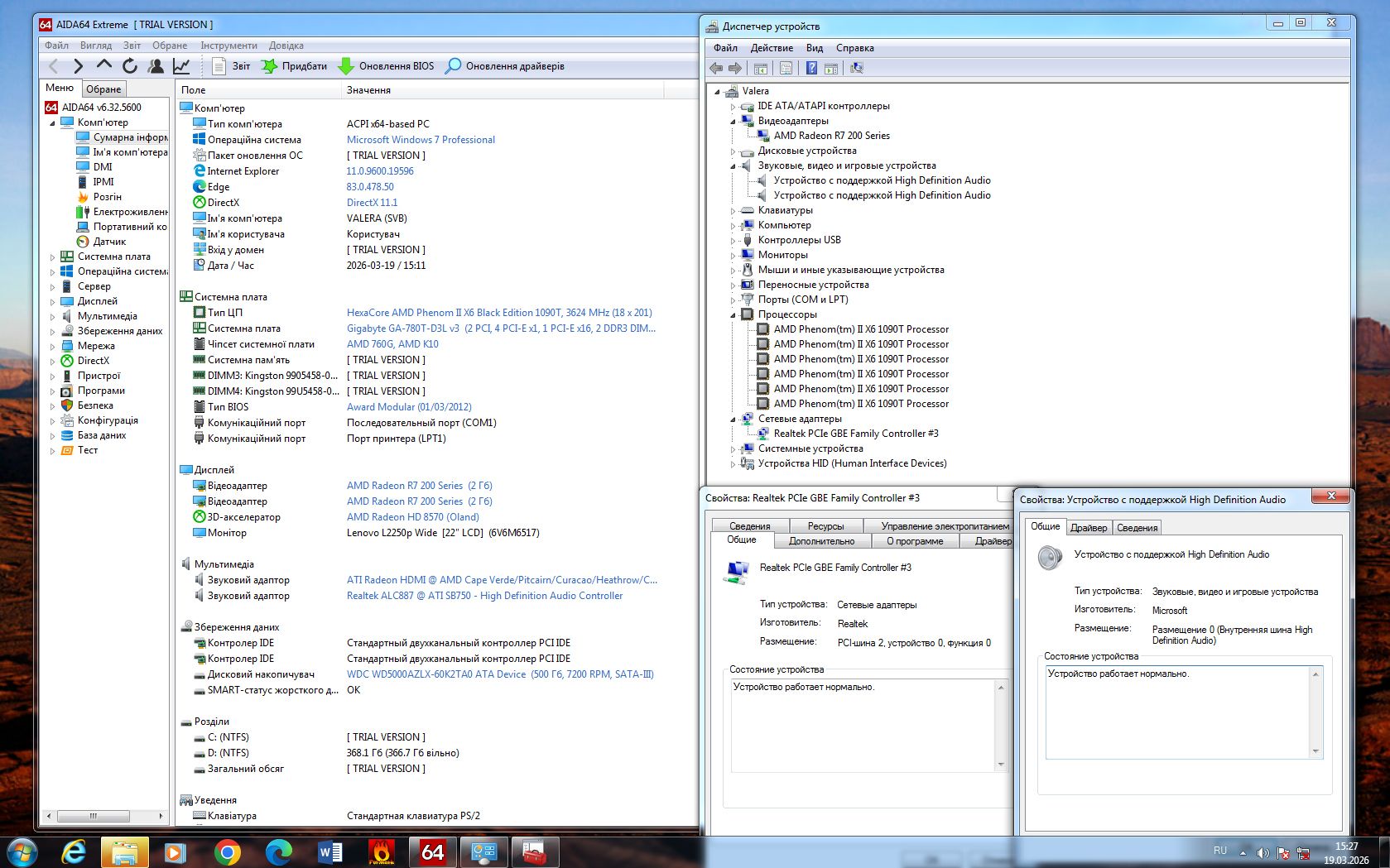Expand Системна плата in AIDA64 tree
1390x868 pixels.
(x=53, y=257)
